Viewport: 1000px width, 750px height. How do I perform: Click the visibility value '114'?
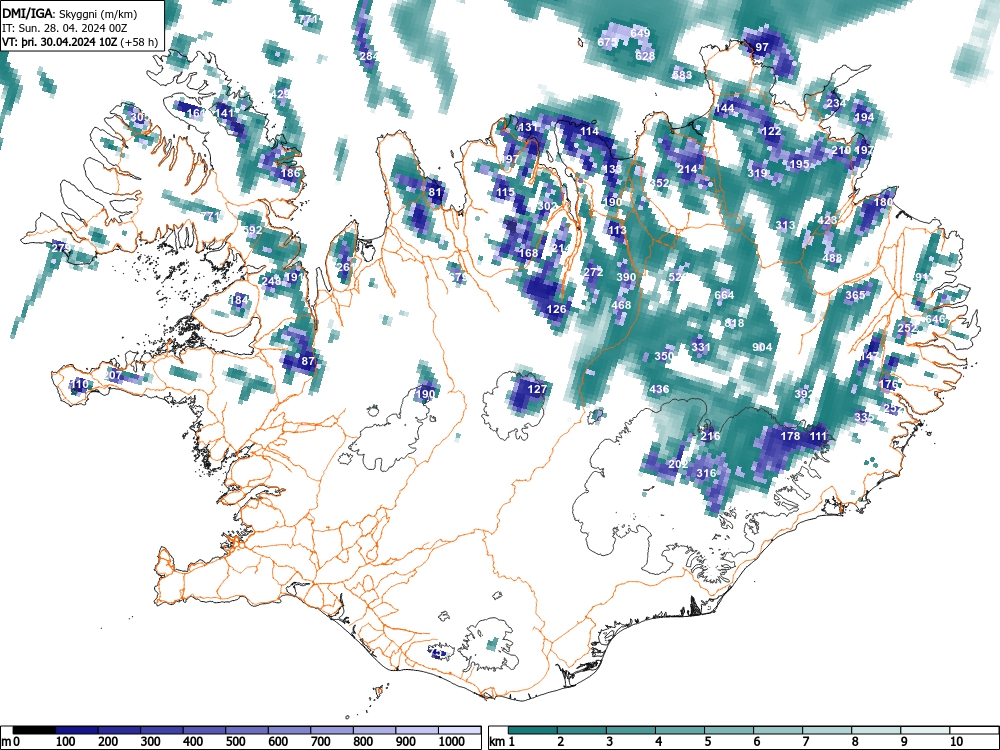[x=589, y=131]
